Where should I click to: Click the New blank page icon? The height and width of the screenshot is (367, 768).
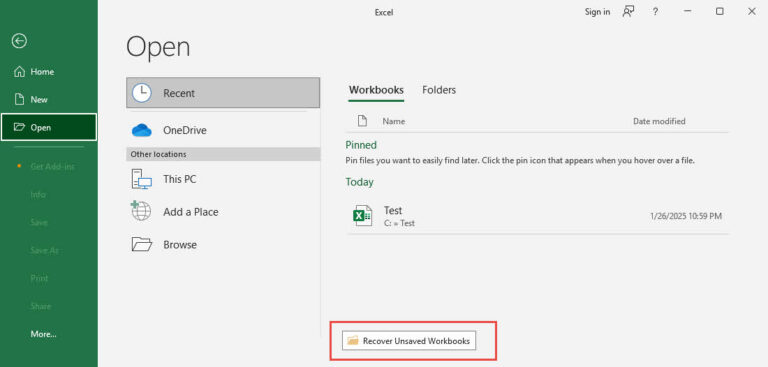click(x=19, y=99)
